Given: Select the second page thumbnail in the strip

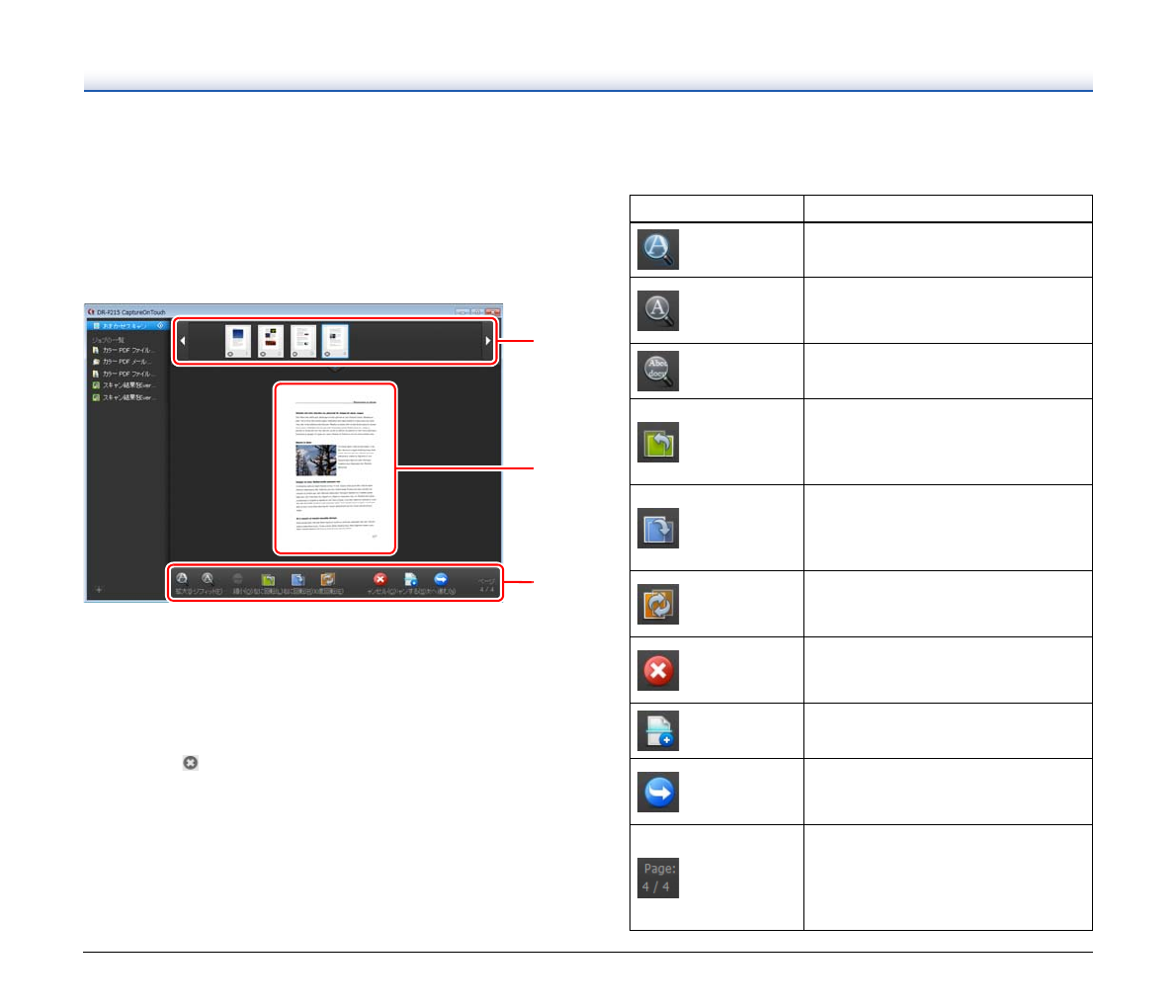Looking at the screenshot, I should pos(270,341).
